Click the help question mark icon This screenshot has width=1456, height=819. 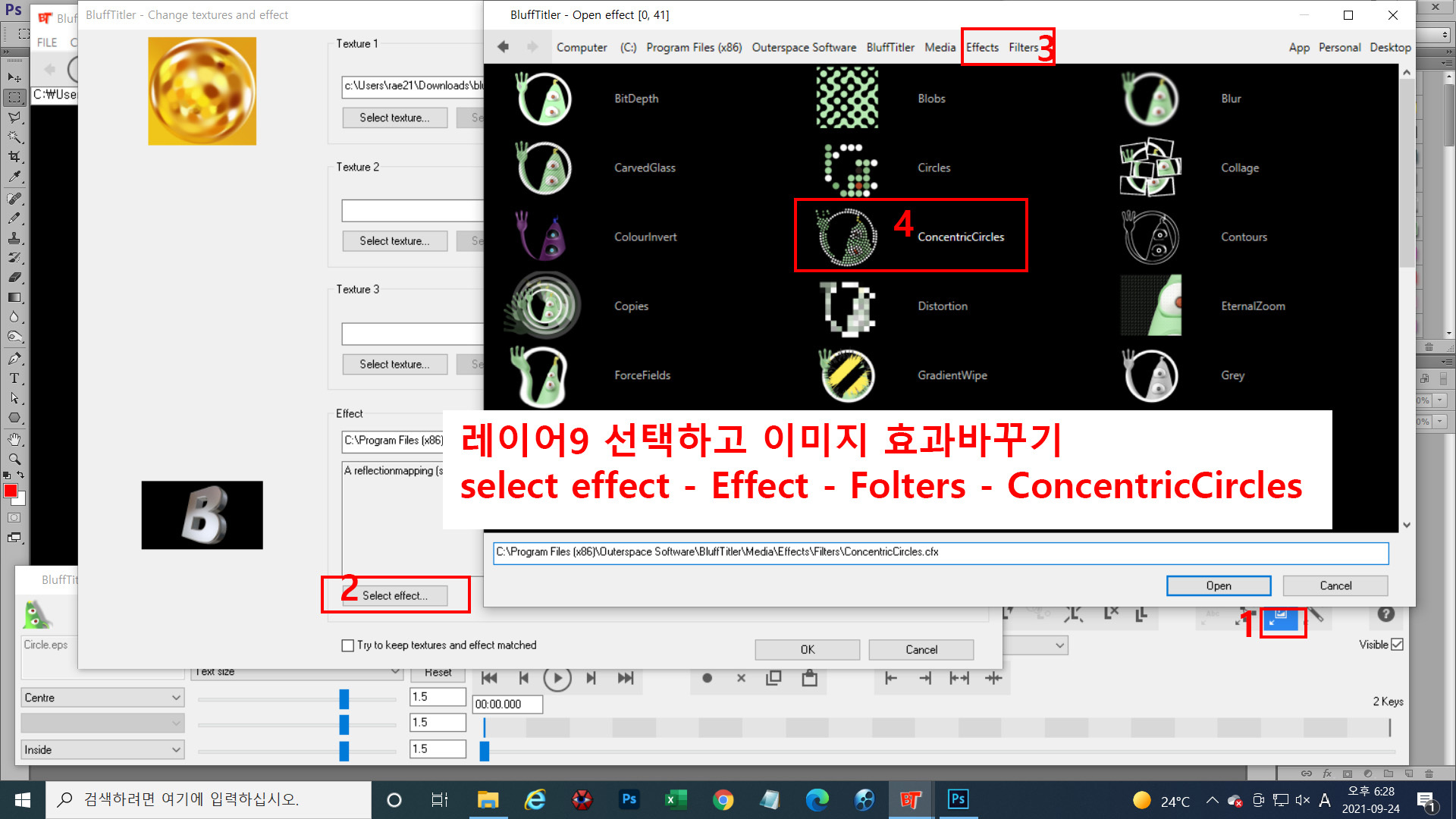(1385, 614)
